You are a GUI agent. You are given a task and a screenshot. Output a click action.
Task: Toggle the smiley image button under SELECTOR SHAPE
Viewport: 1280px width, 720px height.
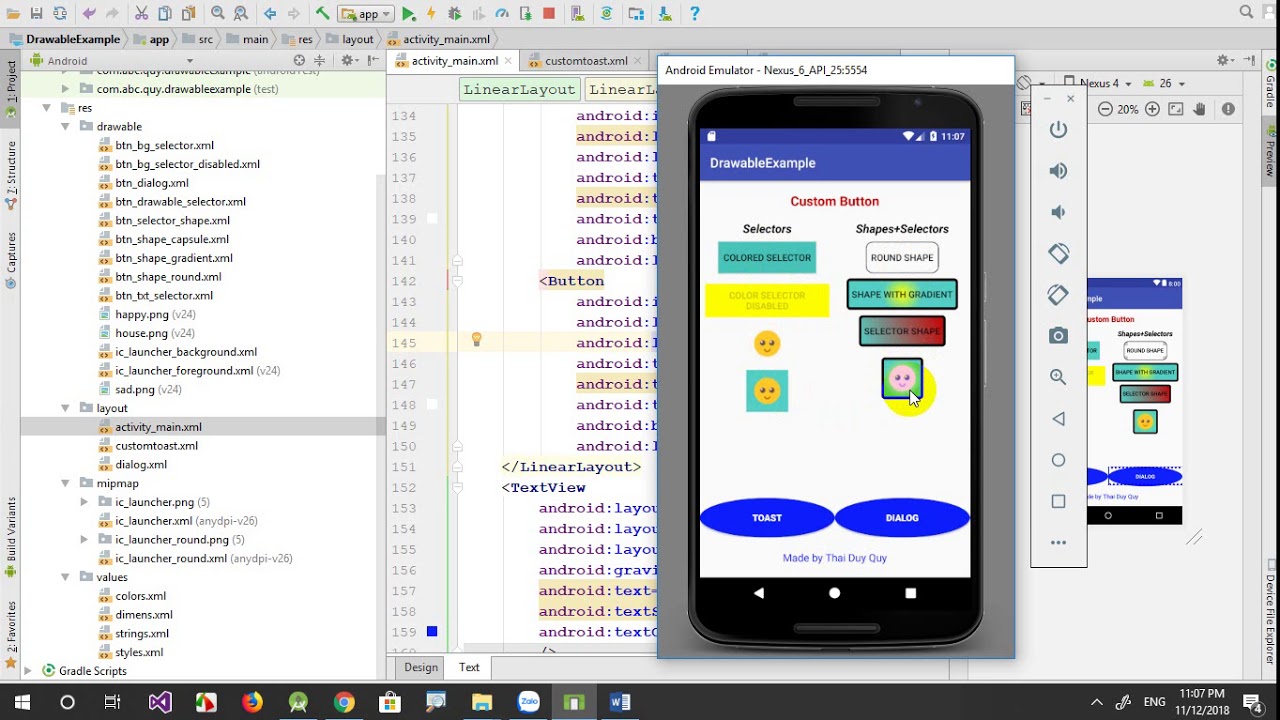tap(901, 378)
